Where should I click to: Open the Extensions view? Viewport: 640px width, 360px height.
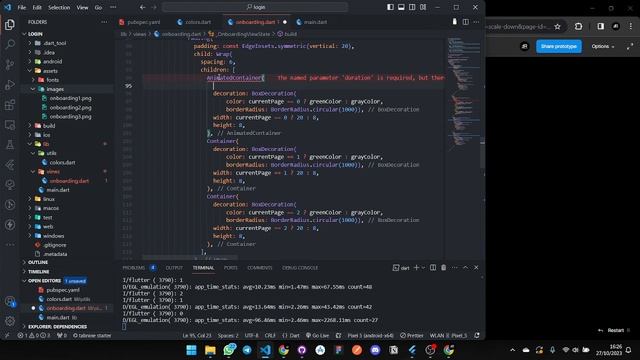pos(10,105)
